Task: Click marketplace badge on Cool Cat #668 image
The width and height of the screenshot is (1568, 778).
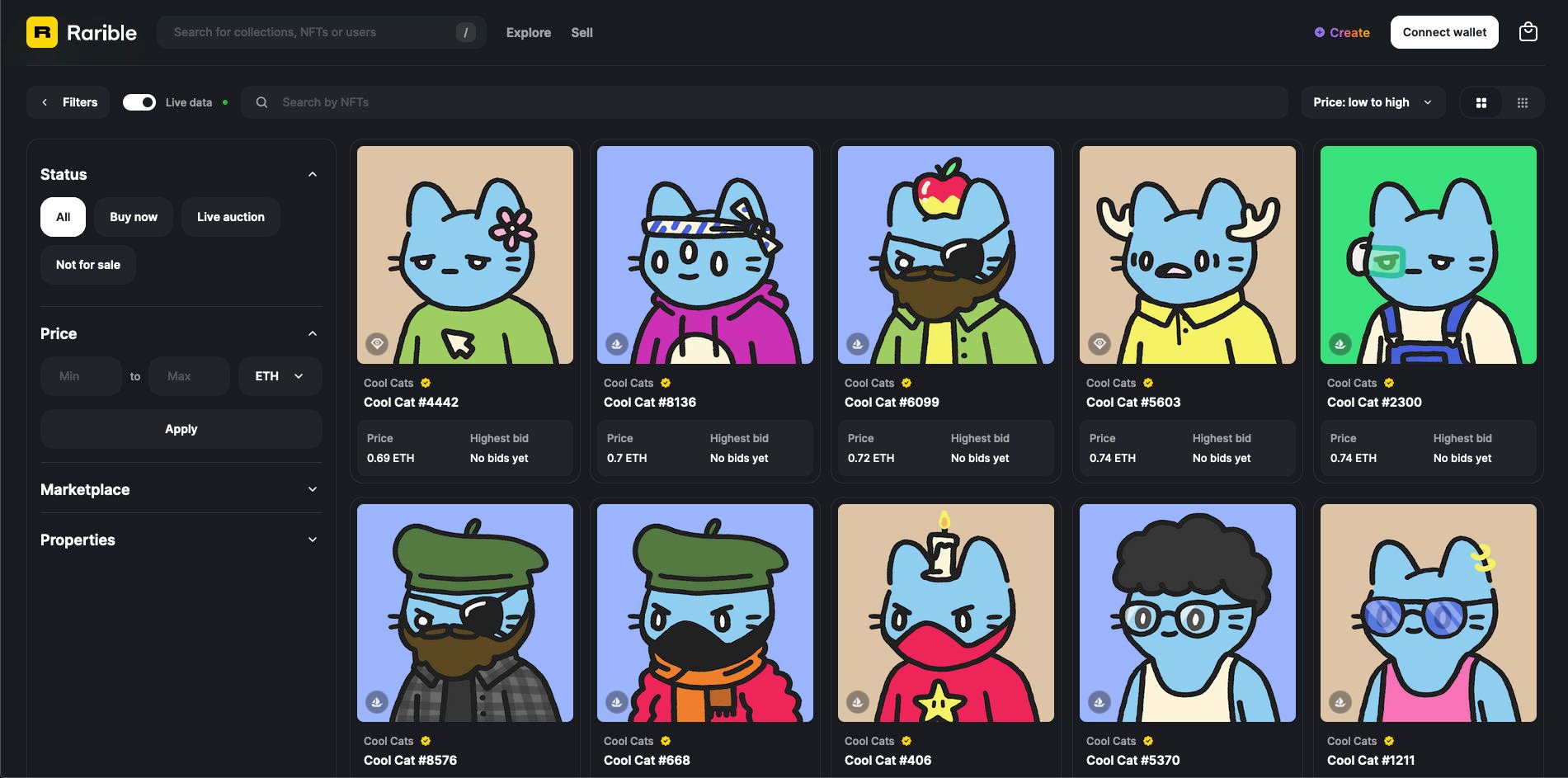Action: (617, 702)
